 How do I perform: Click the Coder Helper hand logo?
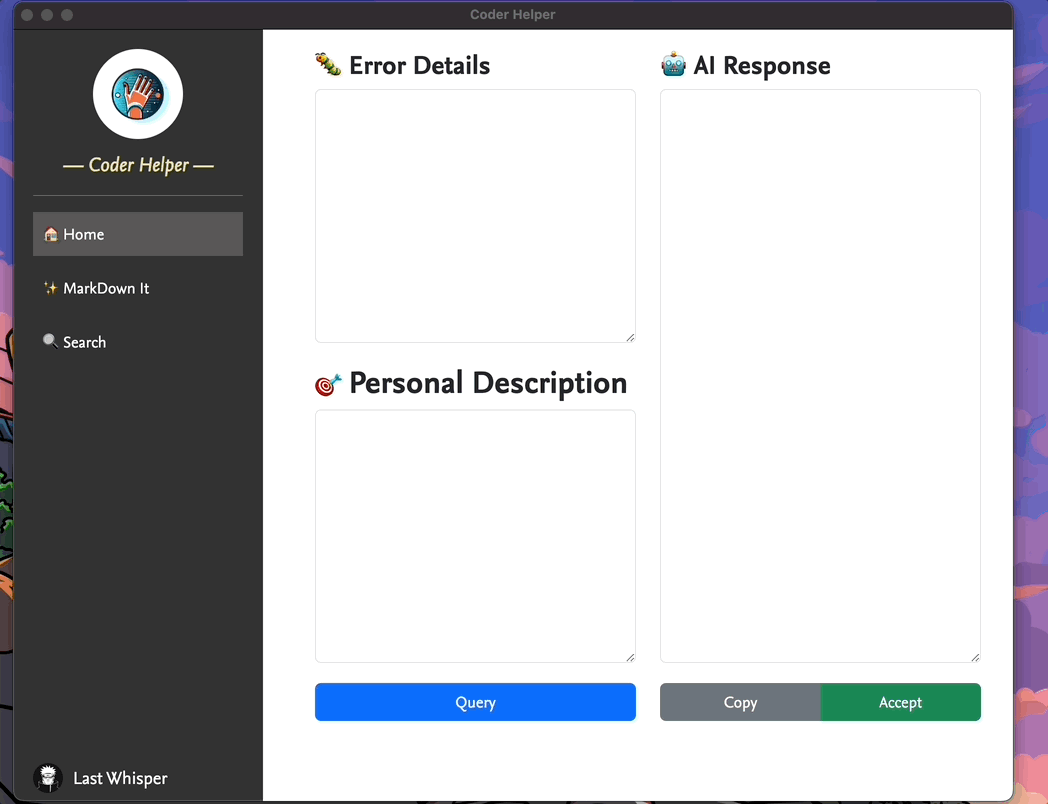click(x=138, y=94)
